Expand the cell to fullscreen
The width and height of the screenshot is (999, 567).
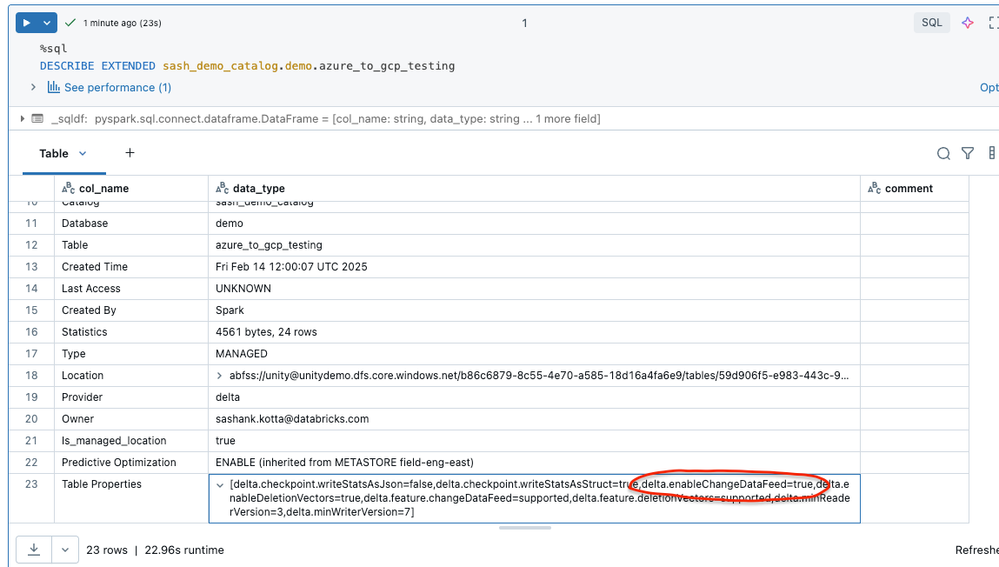click(992, 22)
